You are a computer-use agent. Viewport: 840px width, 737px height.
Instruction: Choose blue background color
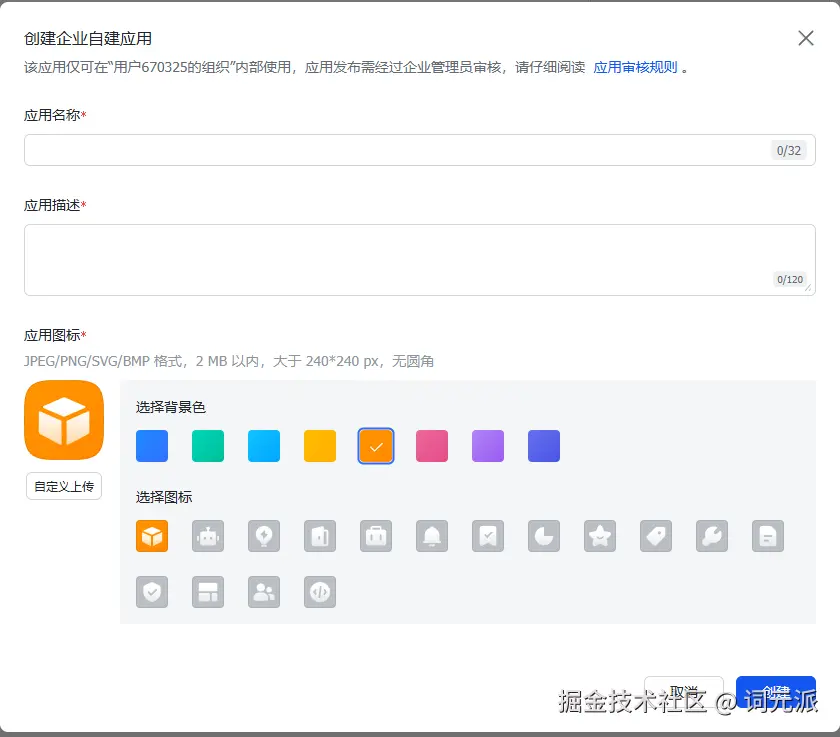(152, 446)
